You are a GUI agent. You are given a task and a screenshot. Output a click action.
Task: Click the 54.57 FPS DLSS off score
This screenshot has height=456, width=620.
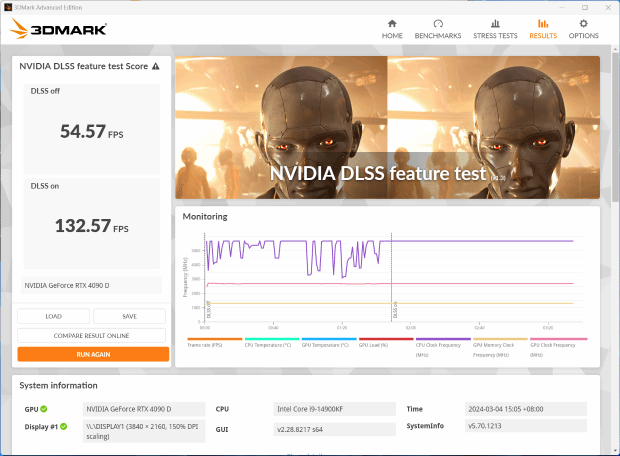(x=92, y=131)
